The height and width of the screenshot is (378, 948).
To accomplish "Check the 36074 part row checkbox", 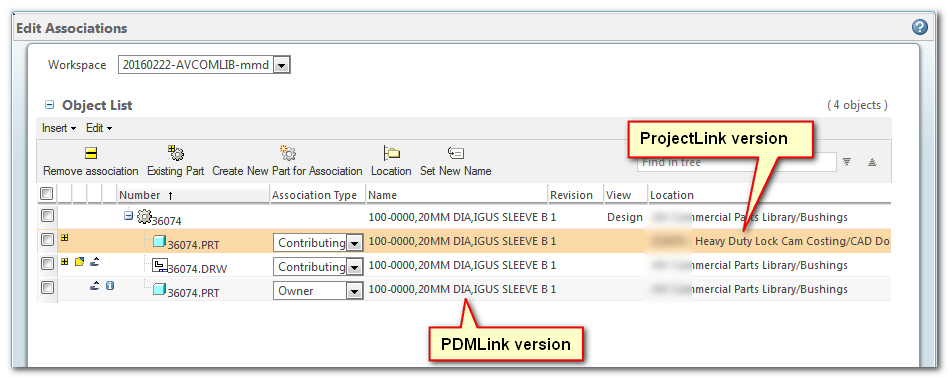I will (47, 215).
